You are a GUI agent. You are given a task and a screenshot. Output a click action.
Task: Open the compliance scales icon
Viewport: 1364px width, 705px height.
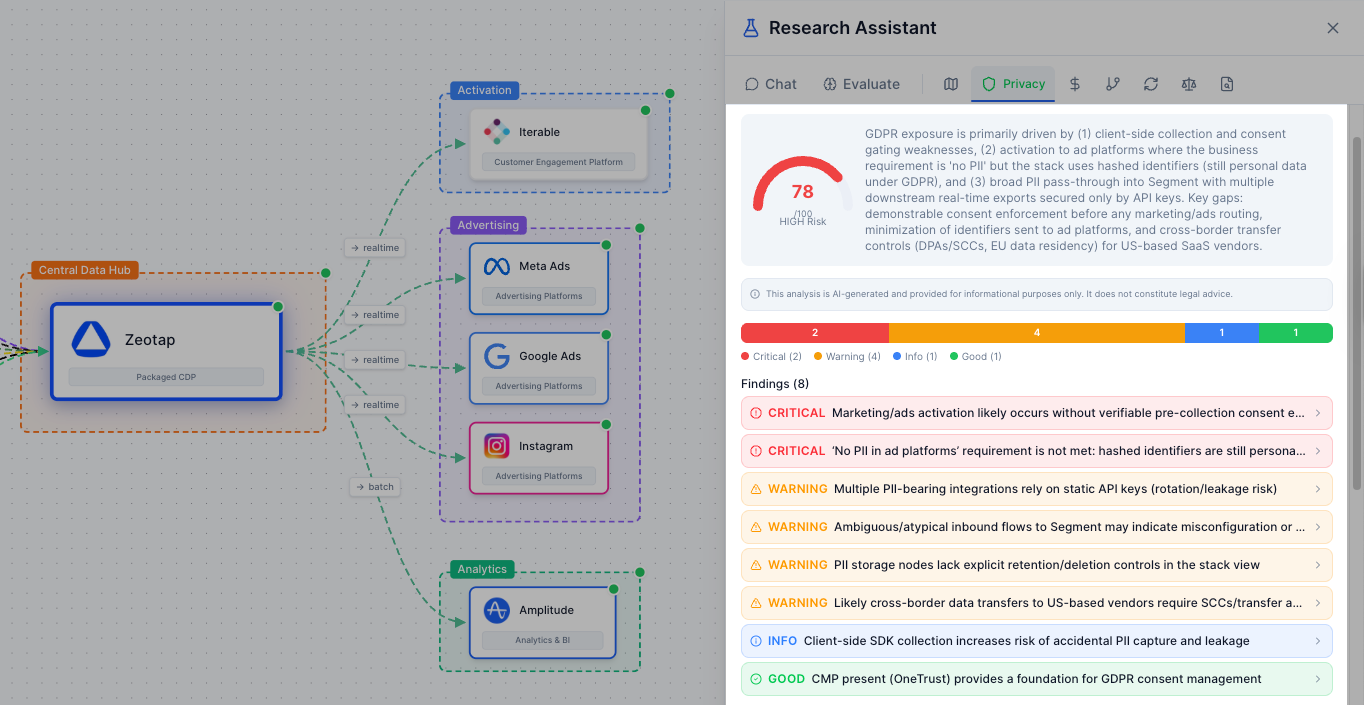tap(1188, 84)
